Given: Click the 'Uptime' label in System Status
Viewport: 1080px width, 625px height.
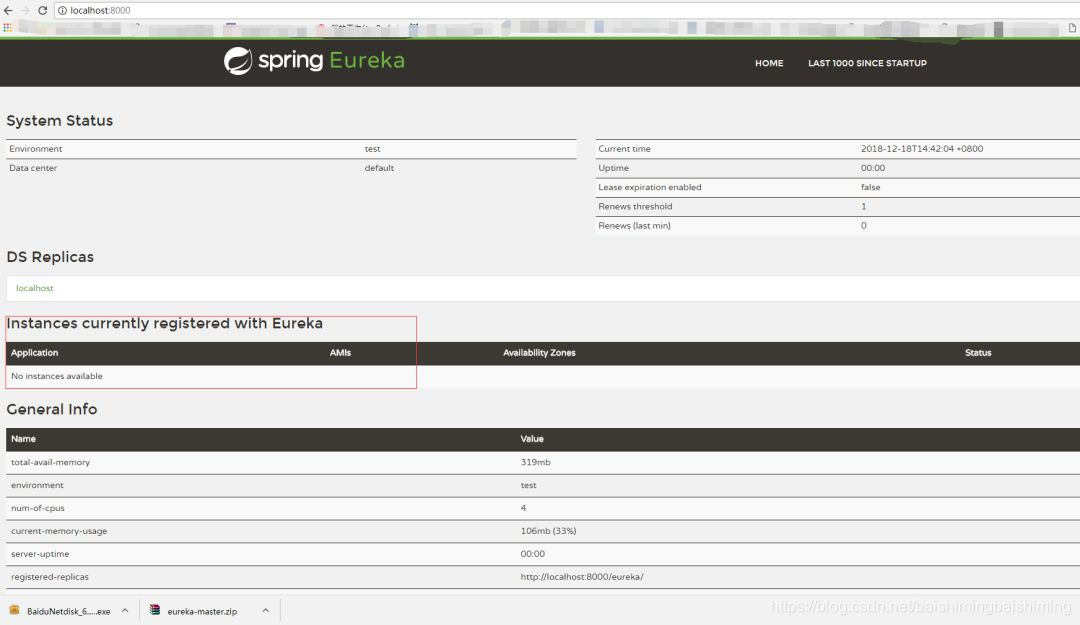Looking at the screenshot, I should [x=613, y=168].
